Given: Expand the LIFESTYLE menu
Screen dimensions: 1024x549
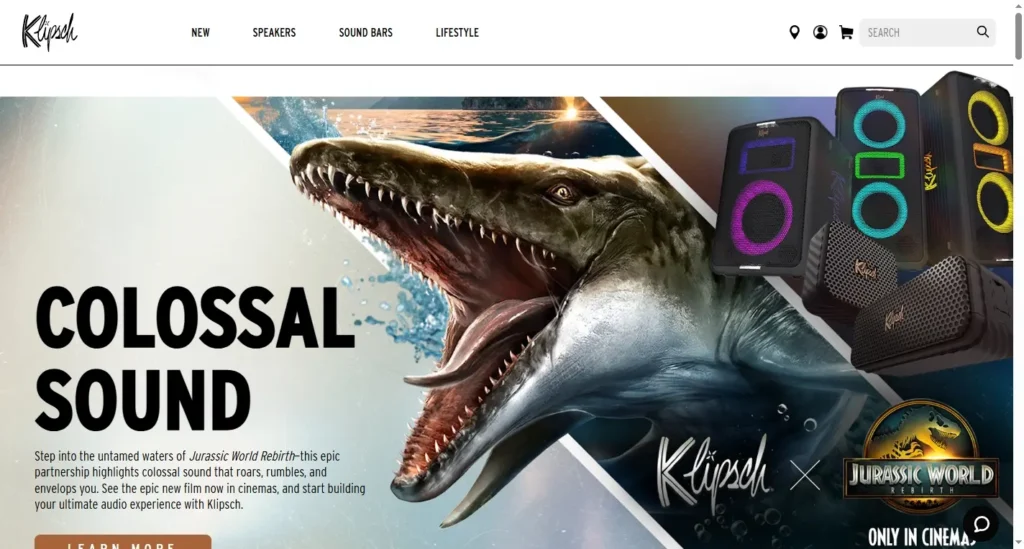Looking at the screenshot, I should 457,33.
